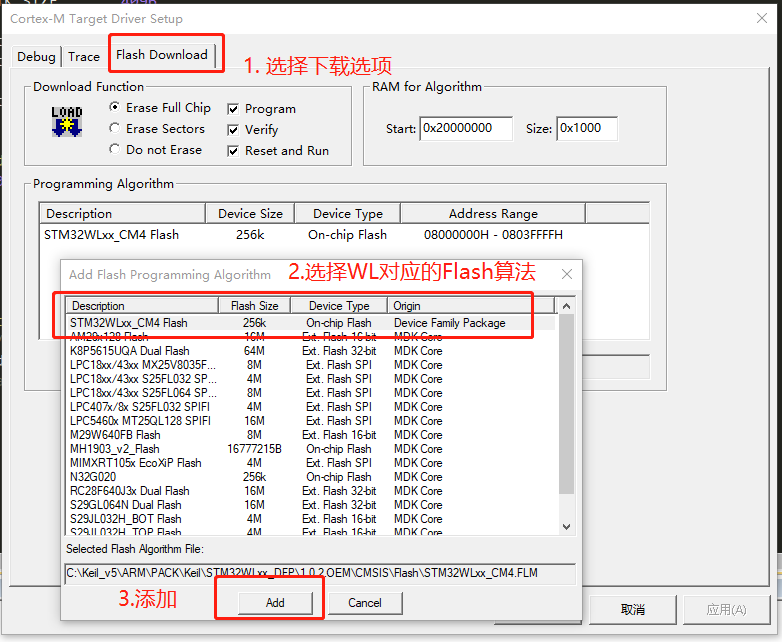This screenshot has width=782, height=642.
Task: Select the Flash Download tab
Action: coord(162,54)
